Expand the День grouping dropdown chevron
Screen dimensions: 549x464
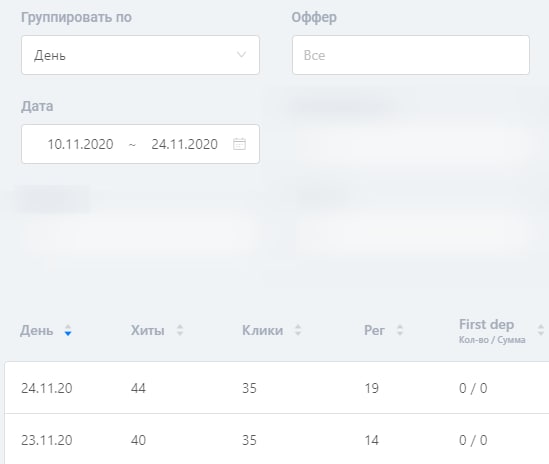pos(242,55)
